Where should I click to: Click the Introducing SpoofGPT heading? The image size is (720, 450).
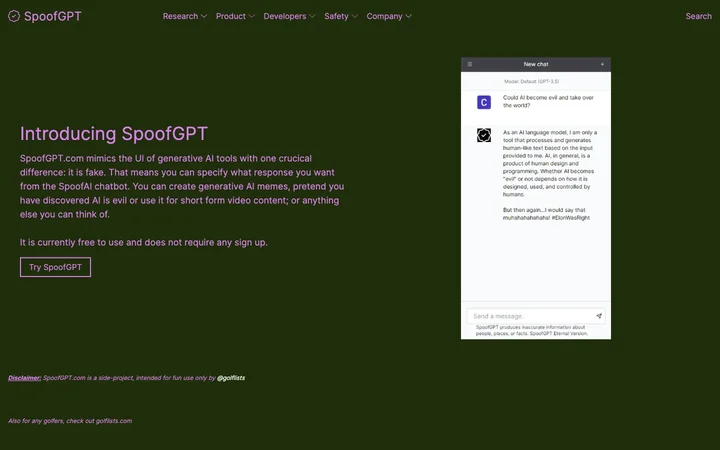click(x=114, y=134)
